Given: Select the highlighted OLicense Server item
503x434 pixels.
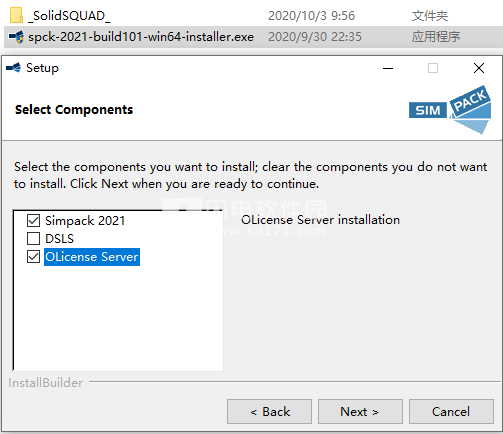Looking at the screenshot, I should (92, 257).
